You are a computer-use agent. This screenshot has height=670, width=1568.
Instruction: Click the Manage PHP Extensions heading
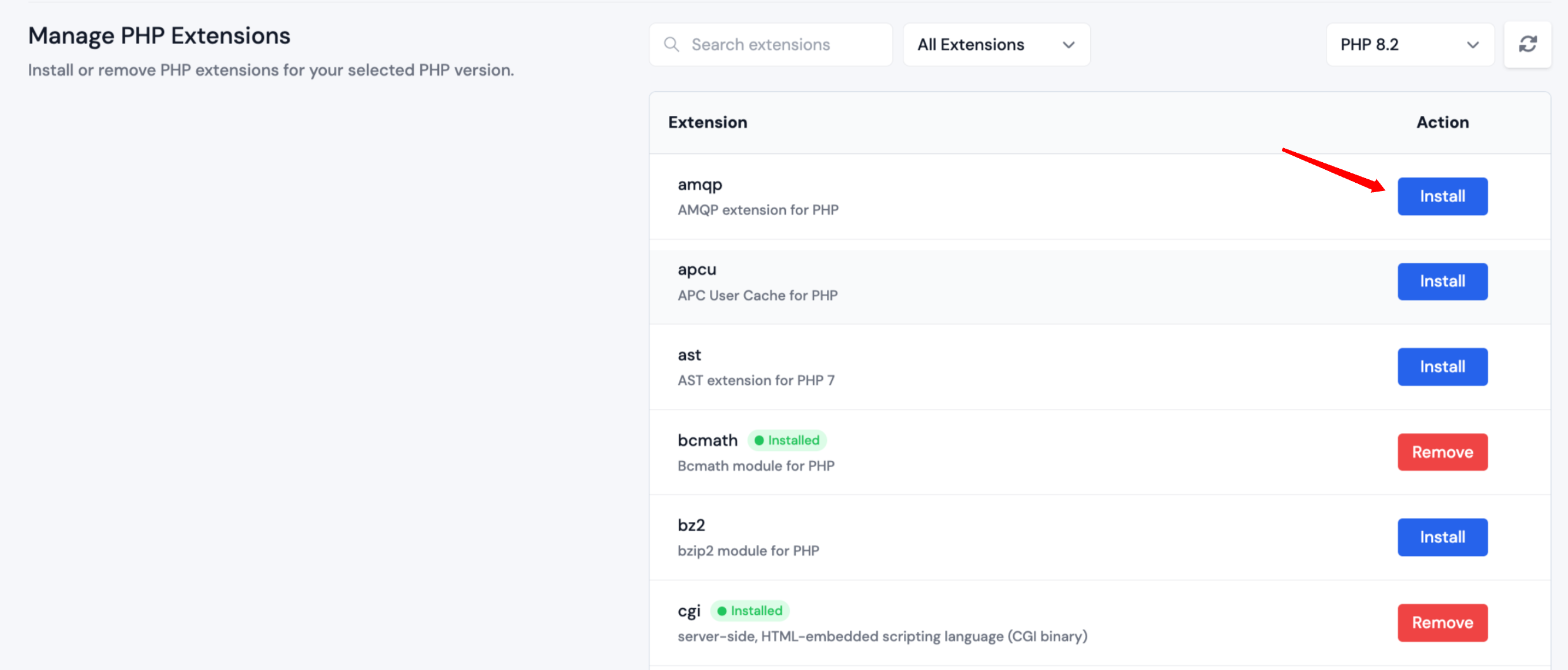pyautogui.click(x=159, y=35)
